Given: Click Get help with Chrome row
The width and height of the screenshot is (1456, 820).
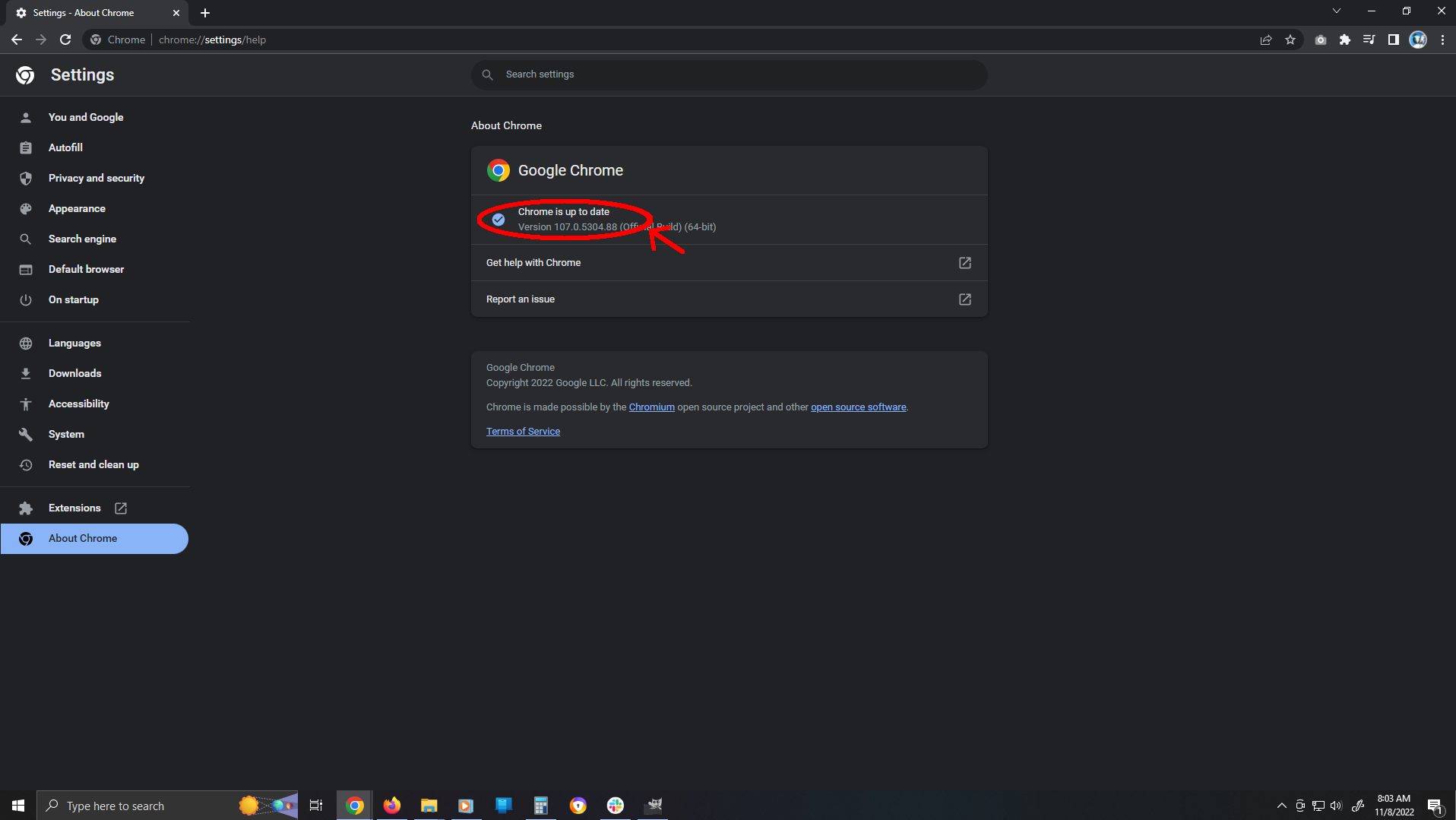Looking at the screenshot, I should coord(730,263).
